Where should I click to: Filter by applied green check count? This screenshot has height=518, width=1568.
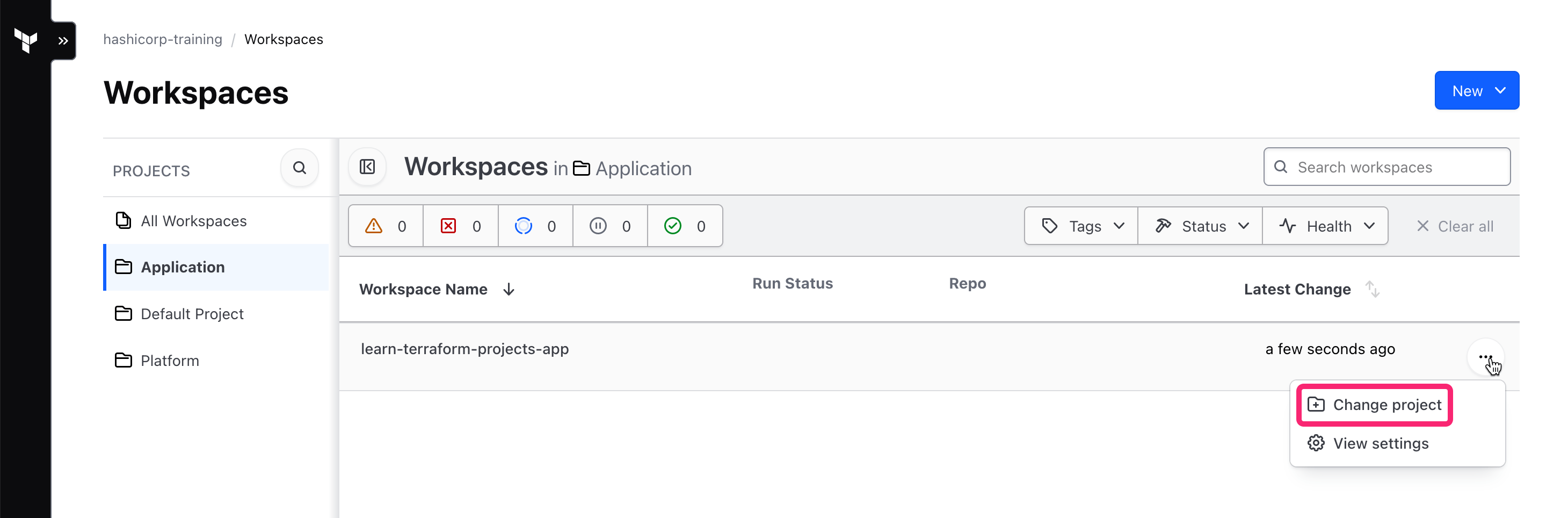coord(685,226)
